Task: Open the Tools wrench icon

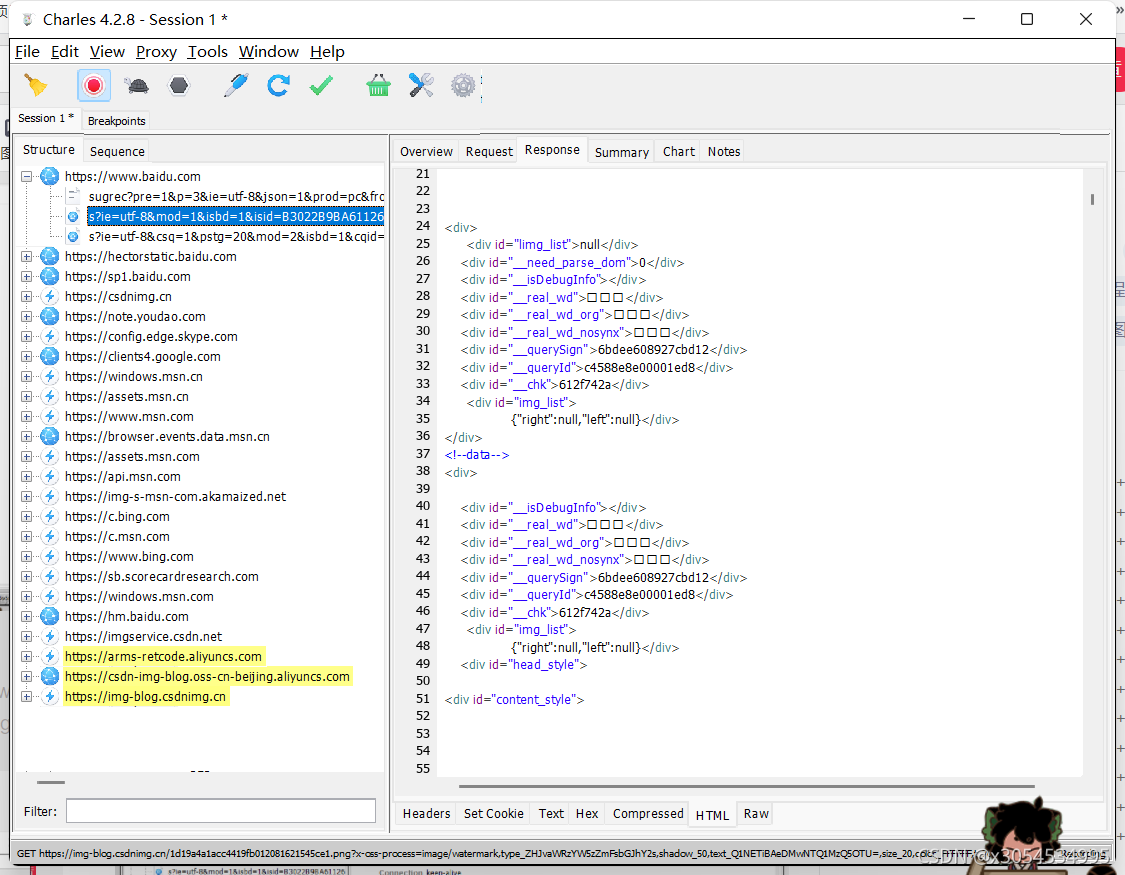Action: tap(420, 85)
